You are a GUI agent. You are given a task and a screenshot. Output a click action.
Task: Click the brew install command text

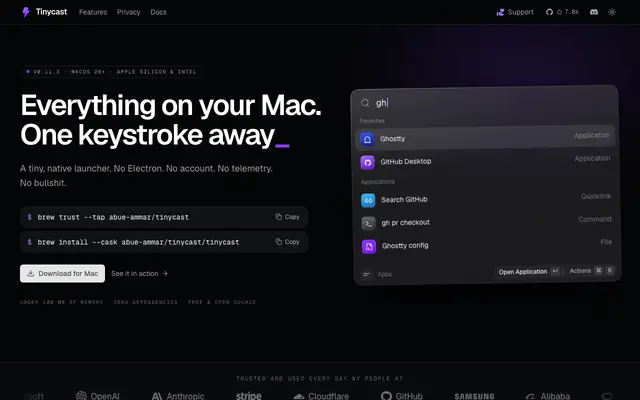pos(138,242)
